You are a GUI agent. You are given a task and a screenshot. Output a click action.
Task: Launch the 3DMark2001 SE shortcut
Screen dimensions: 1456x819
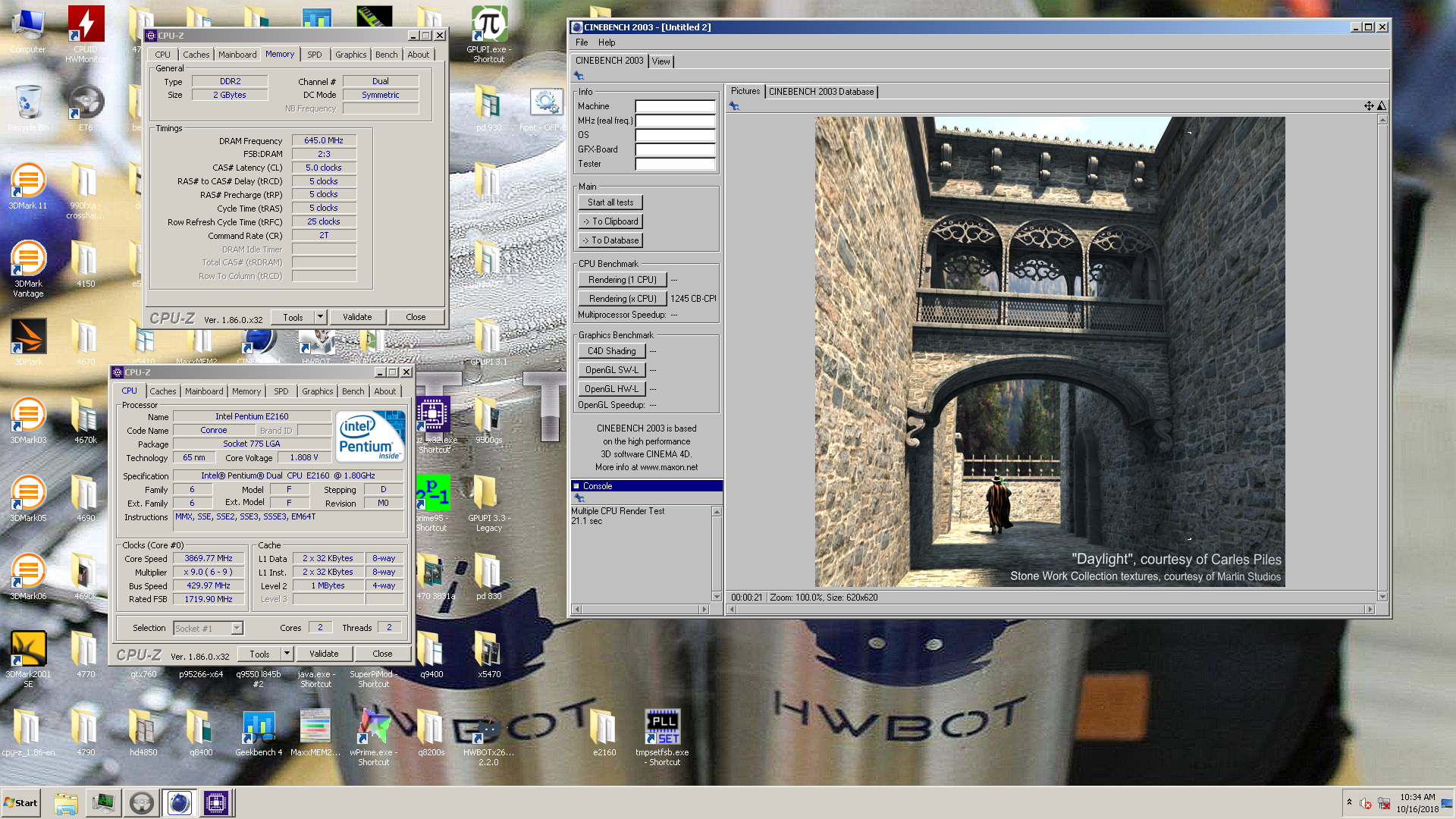pyautogui.click(x=28, y=660)
